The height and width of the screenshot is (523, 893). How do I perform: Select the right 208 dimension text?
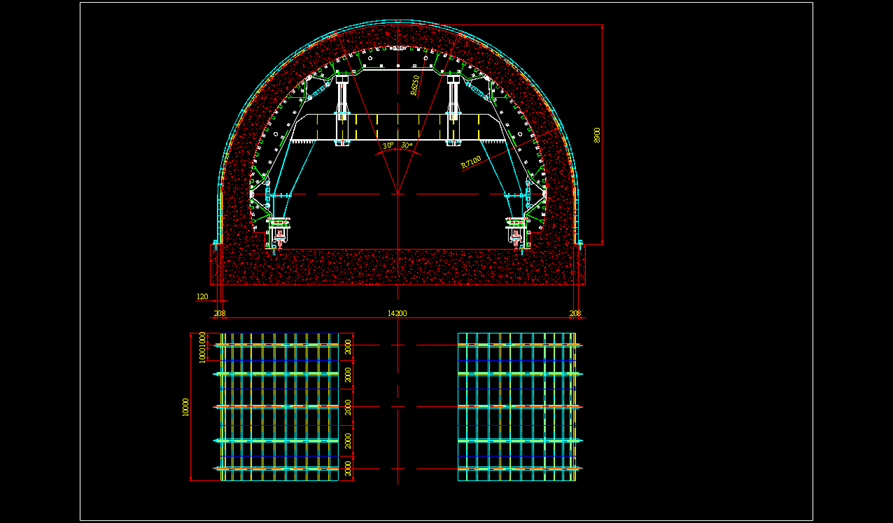pos(574,313)
